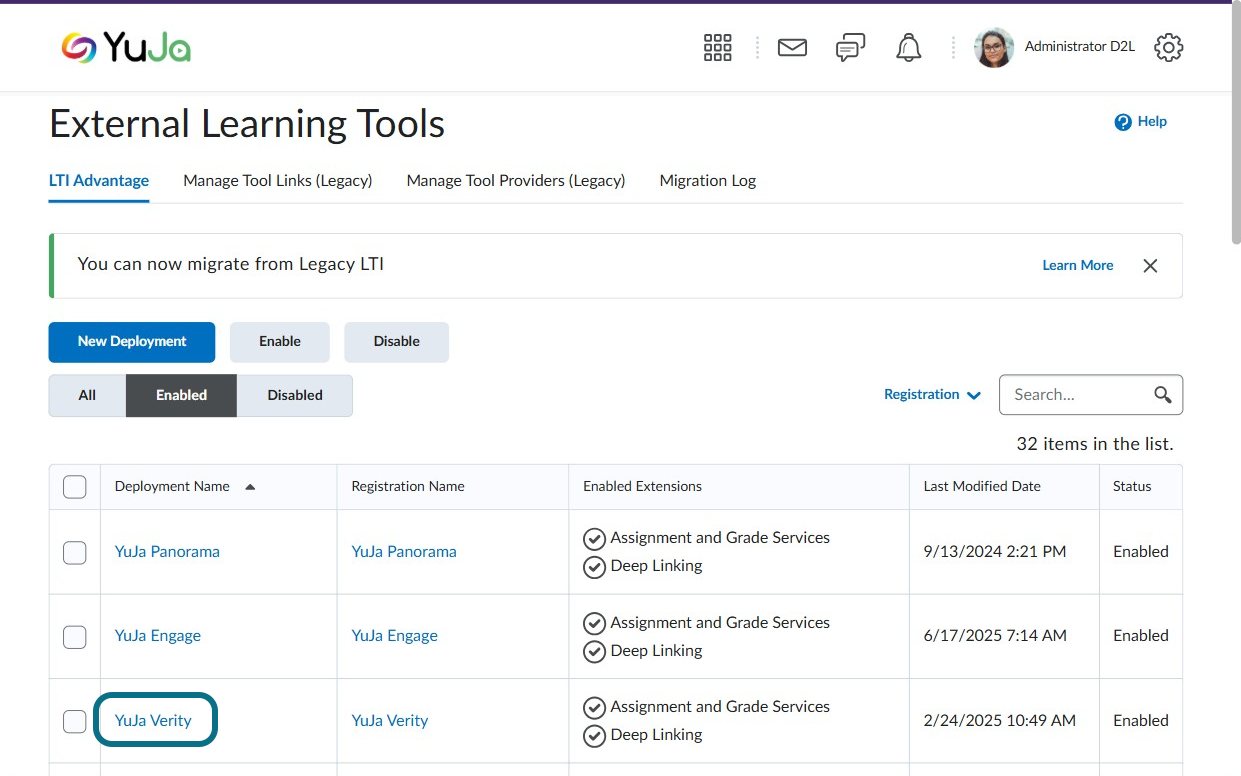Viewport: 1241px width, 776px height.
Task: Click the Disable button
Action: point(397,342)
